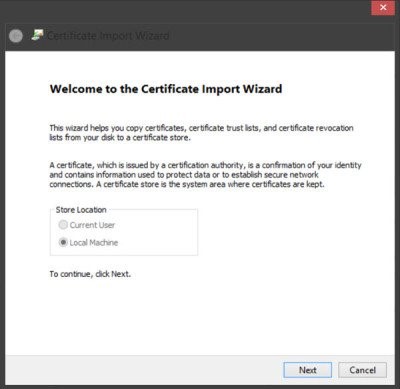
Task: Click the 'Current User' label text
Action: [x=92, y=225]
